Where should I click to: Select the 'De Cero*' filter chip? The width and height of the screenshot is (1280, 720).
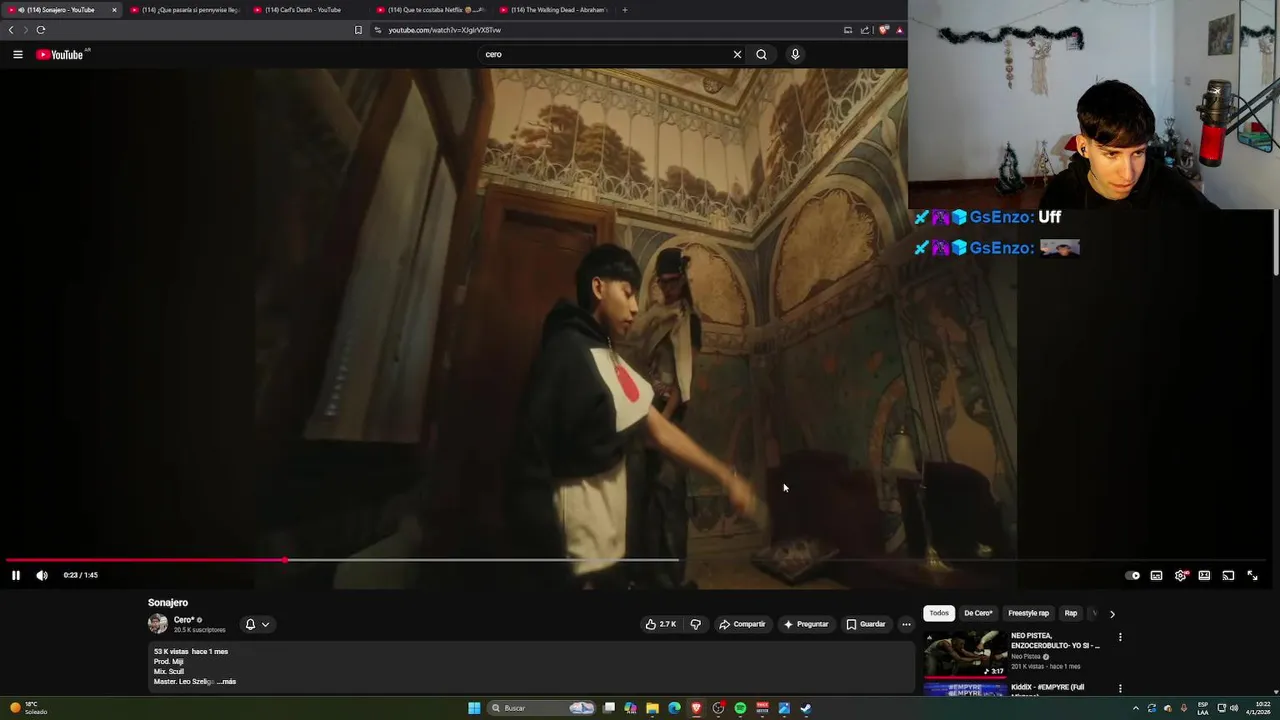click(978, 613)
